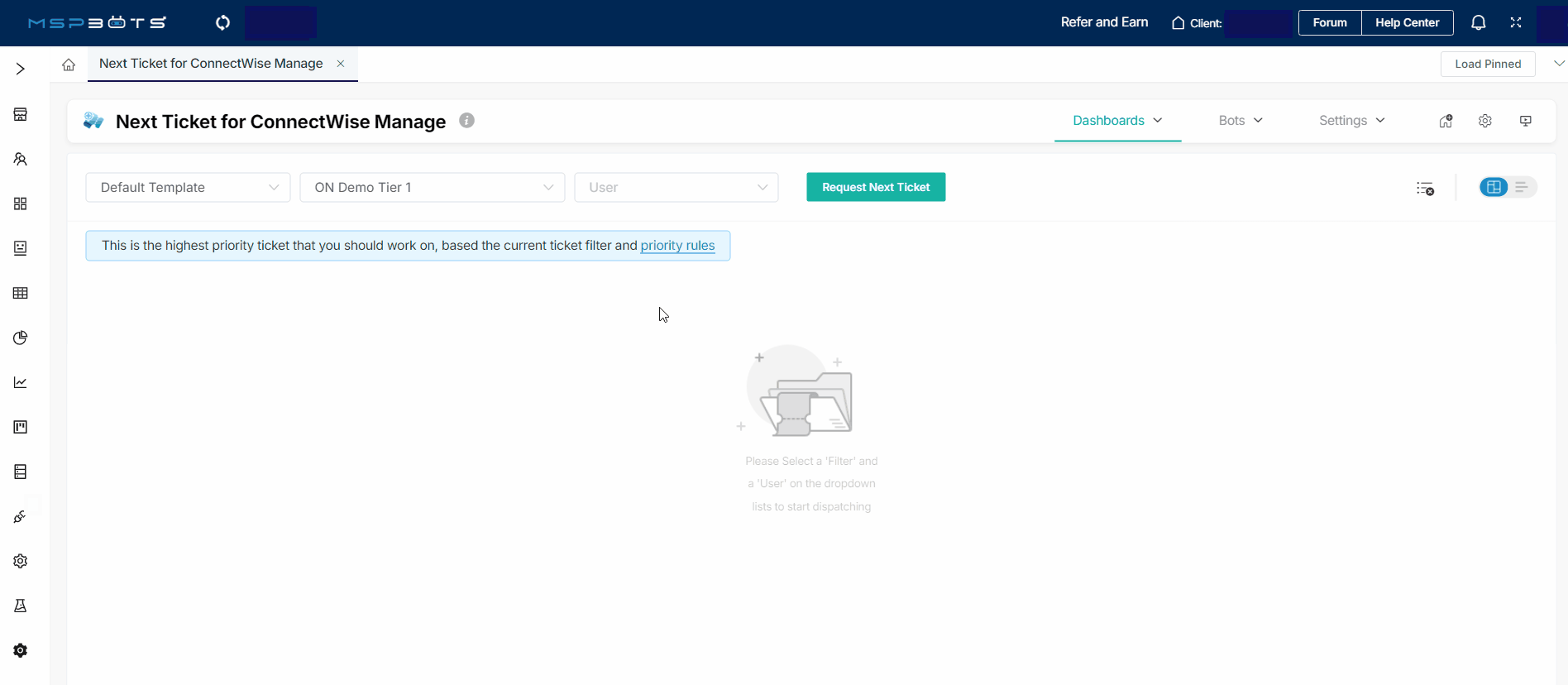
Task: Click the Request Next Ticket button
Action: 876,187
